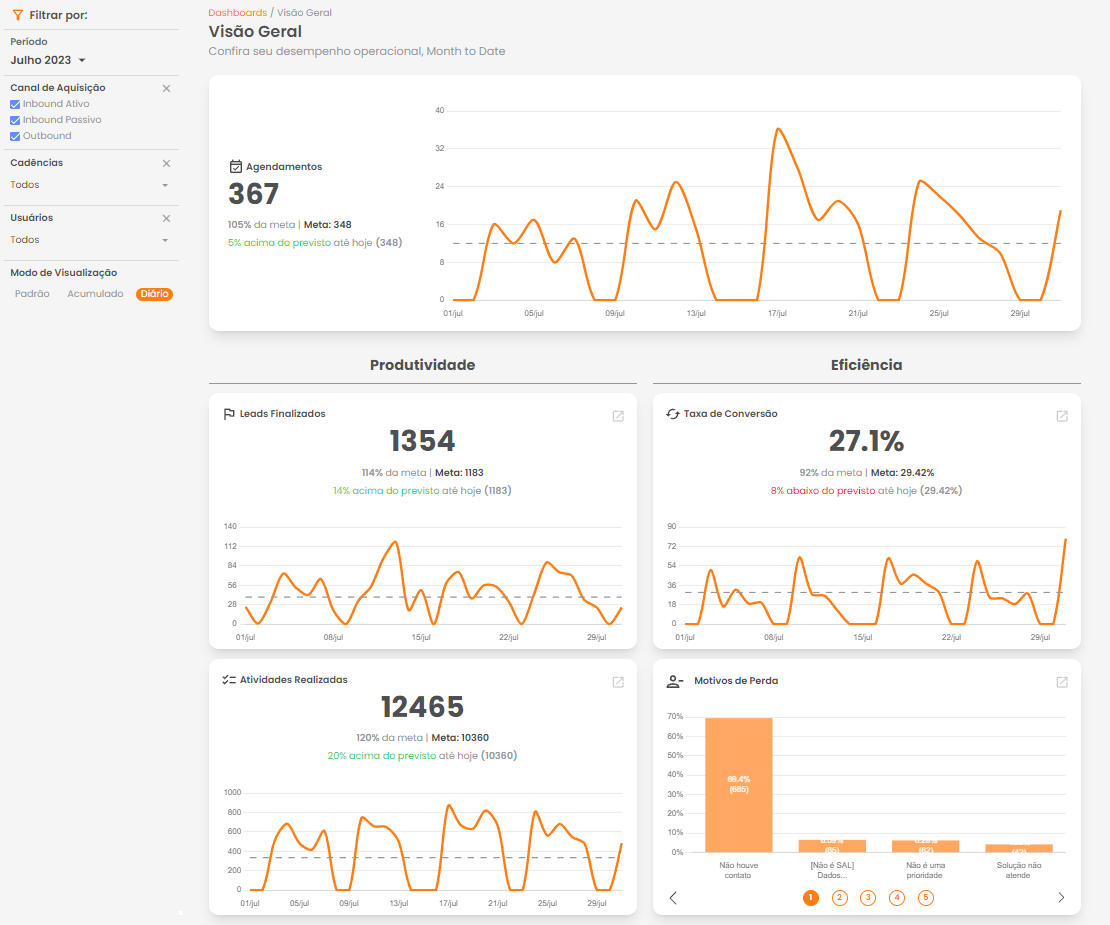Uncheck the Inbound Ativo checkbox
Screen dimensions: 1110x925
(15, 104)
